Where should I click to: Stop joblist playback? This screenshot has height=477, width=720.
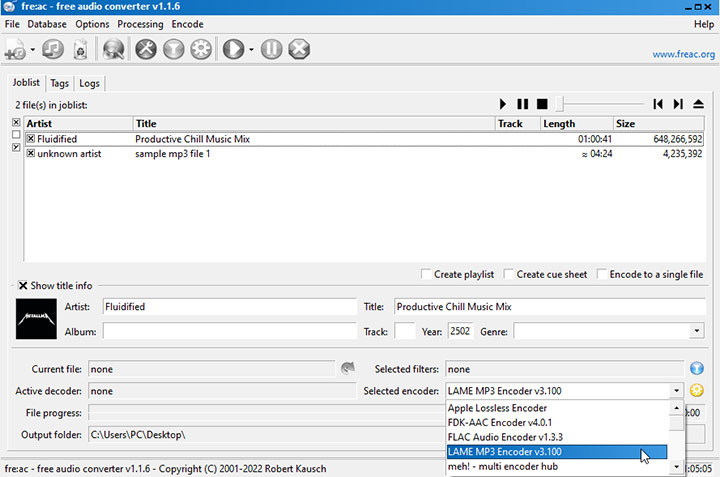pos(542,104)
